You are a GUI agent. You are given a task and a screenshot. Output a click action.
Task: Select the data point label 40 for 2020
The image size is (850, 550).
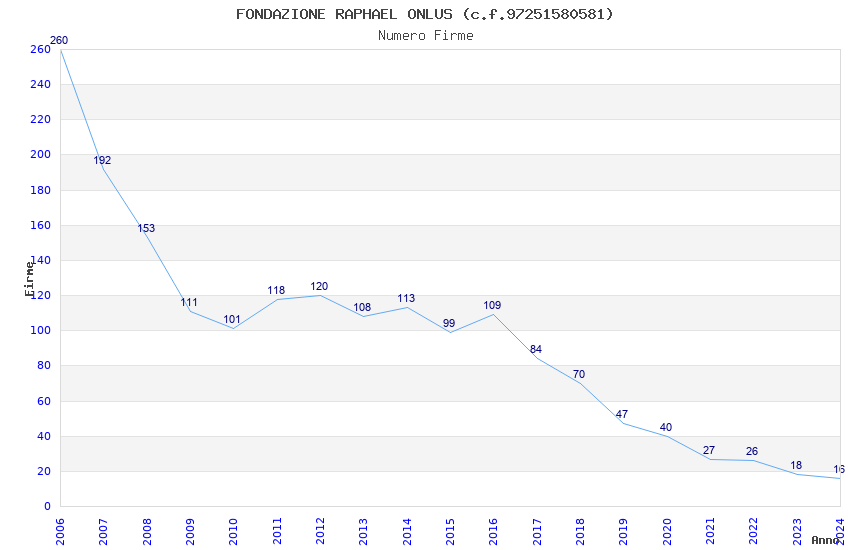[666, 427]
